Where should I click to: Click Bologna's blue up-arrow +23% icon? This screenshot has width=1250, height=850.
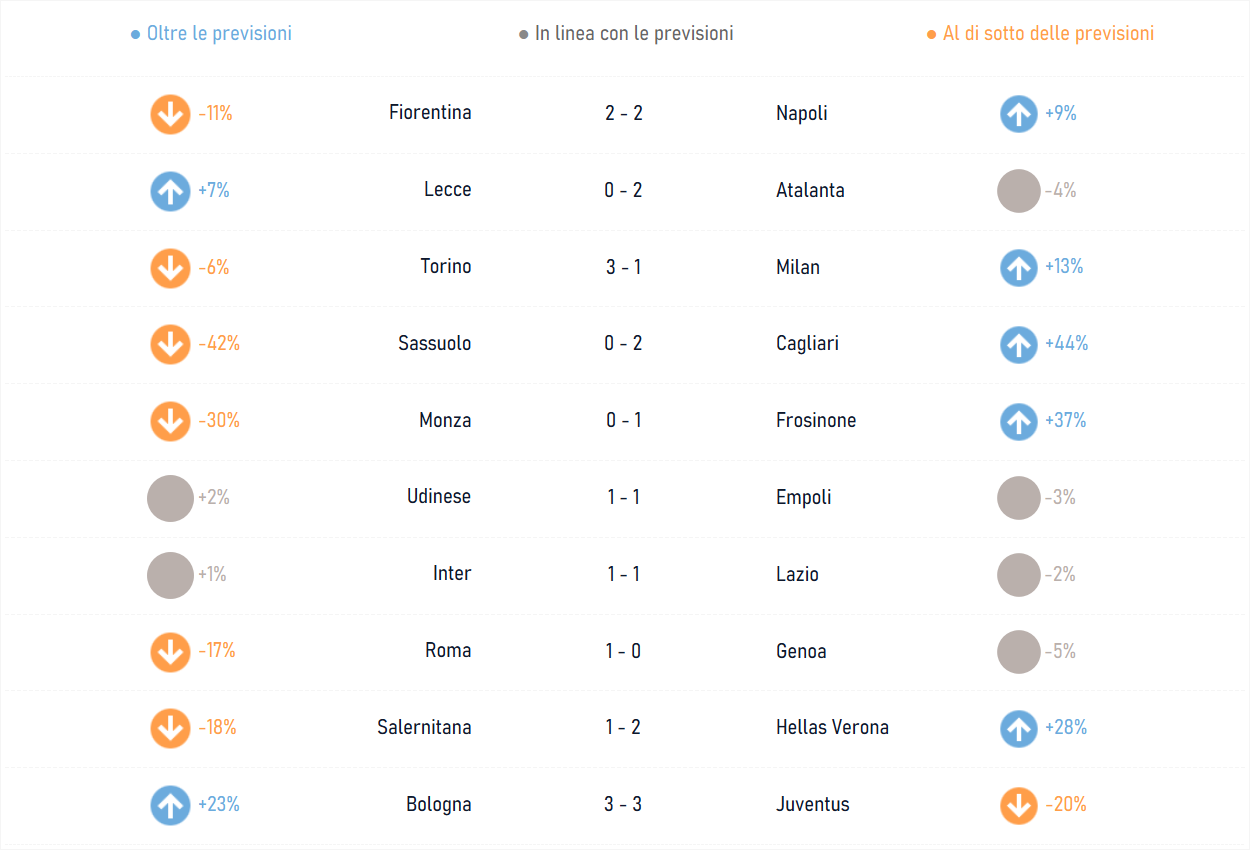pos(170,805)
